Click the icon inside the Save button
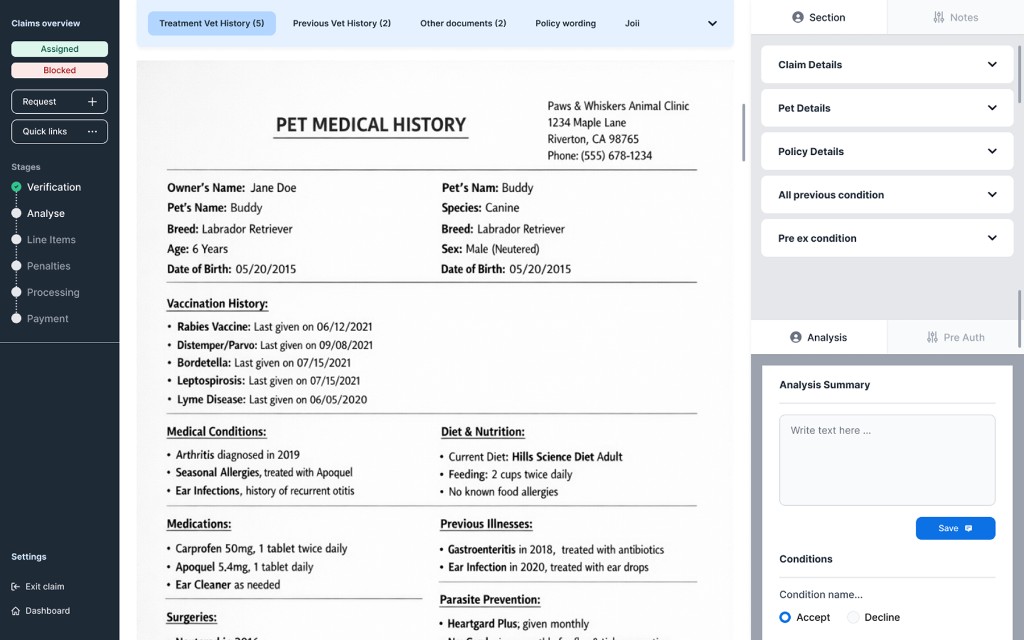This screenshot has height=640, width=1024. (x=968, y=528)
